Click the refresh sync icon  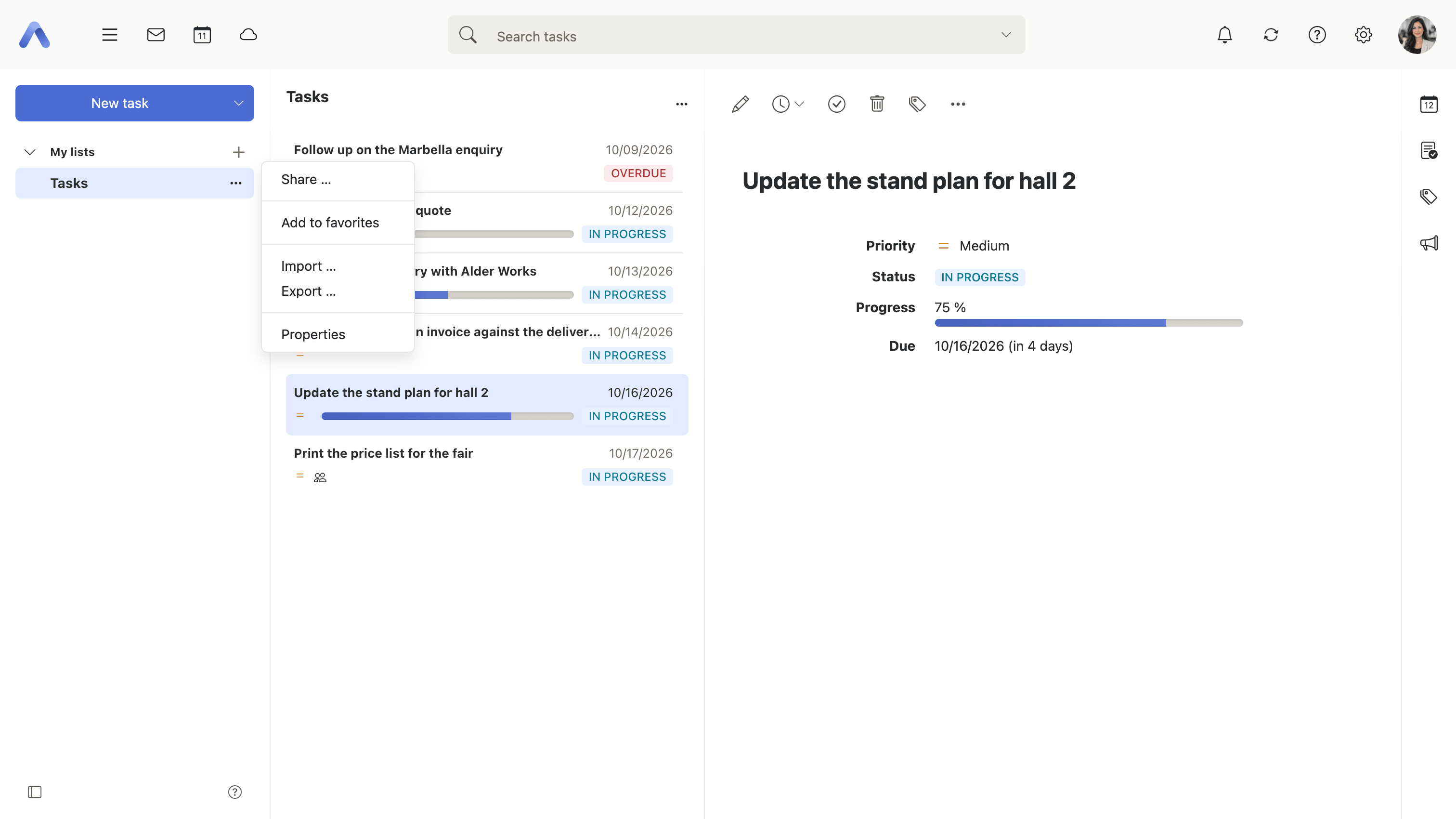[x=1271, y=35]
